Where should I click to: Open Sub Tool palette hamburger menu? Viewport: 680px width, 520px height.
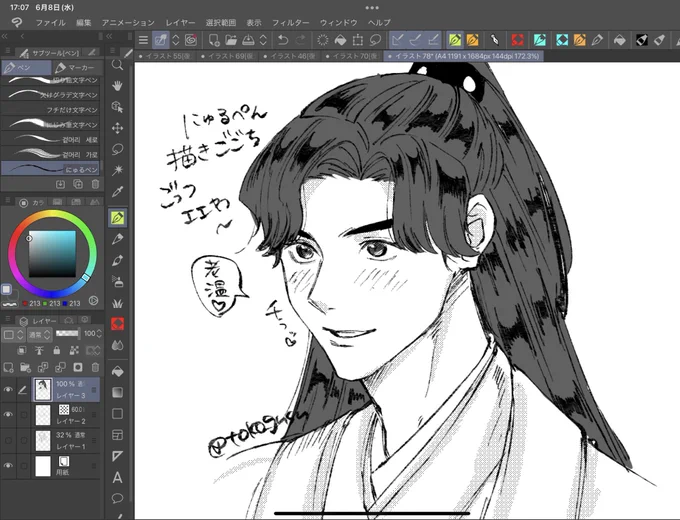pos(8,51)
